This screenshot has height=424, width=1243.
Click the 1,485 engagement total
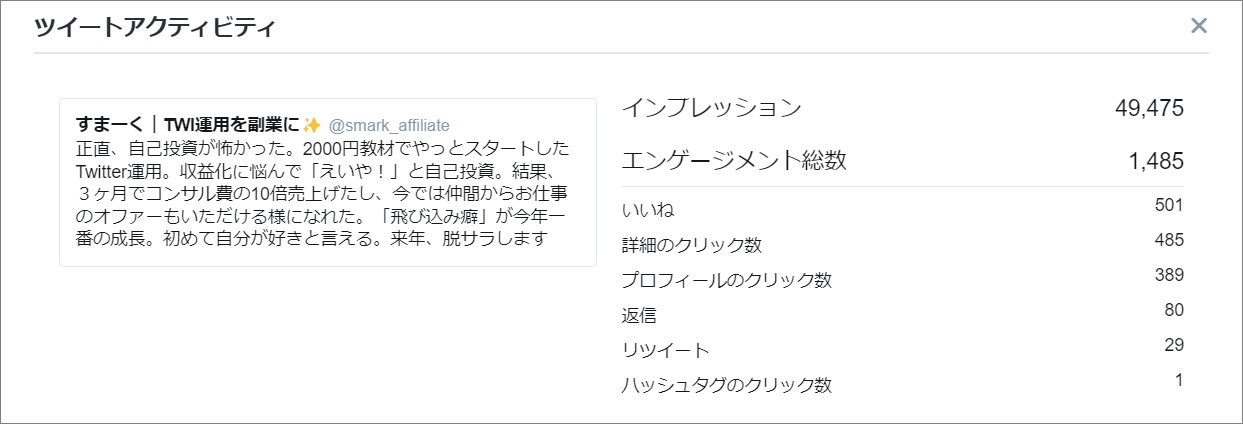[1158, 160]
